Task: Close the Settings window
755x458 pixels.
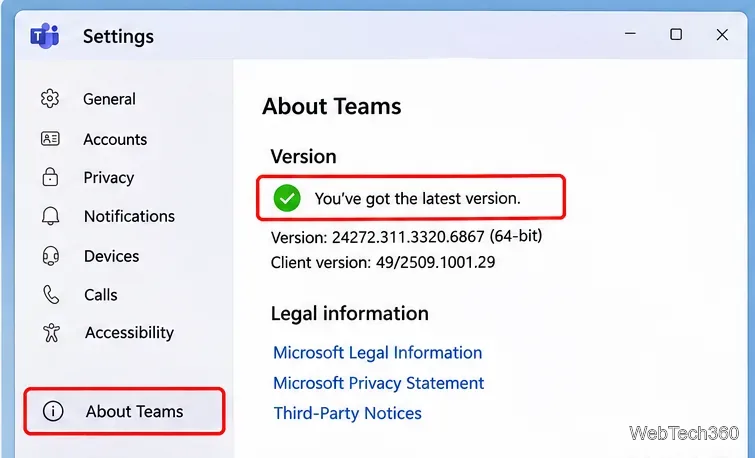Action: point(722,35)
